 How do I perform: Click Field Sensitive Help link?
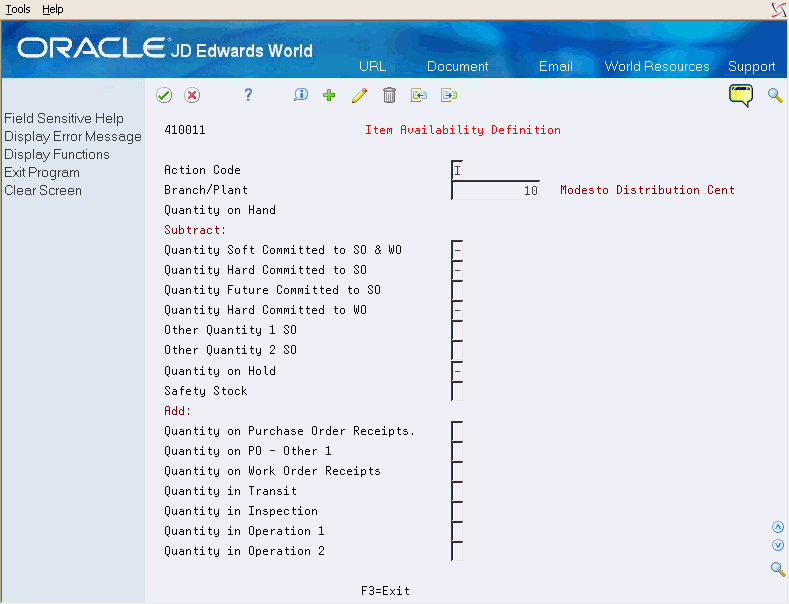pos(64,118)
